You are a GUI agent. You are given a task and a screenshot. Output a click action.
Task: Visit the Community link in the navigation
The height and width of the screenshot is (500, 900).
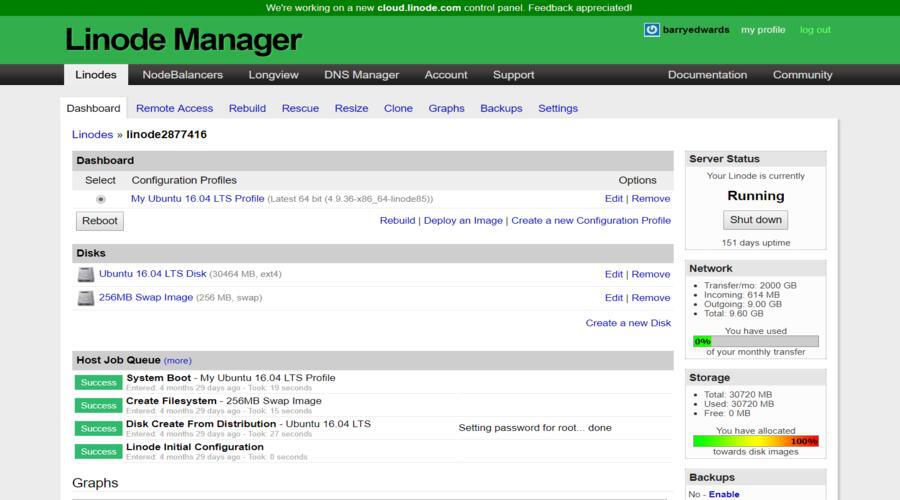[x=802, y=75]
